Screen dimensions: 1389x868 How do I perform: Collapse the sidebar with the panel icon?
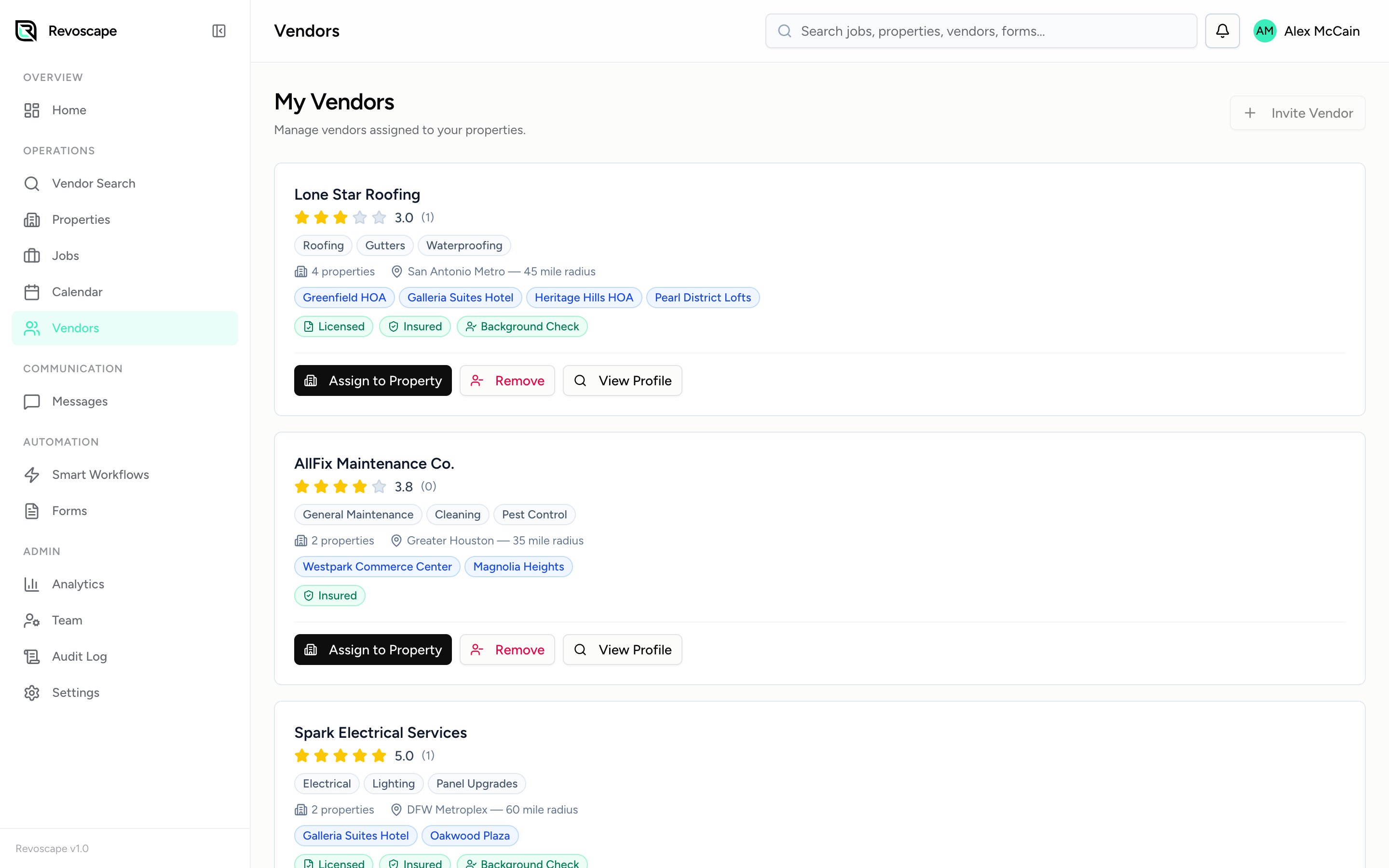pyautogui.click(x=218, y=31)
